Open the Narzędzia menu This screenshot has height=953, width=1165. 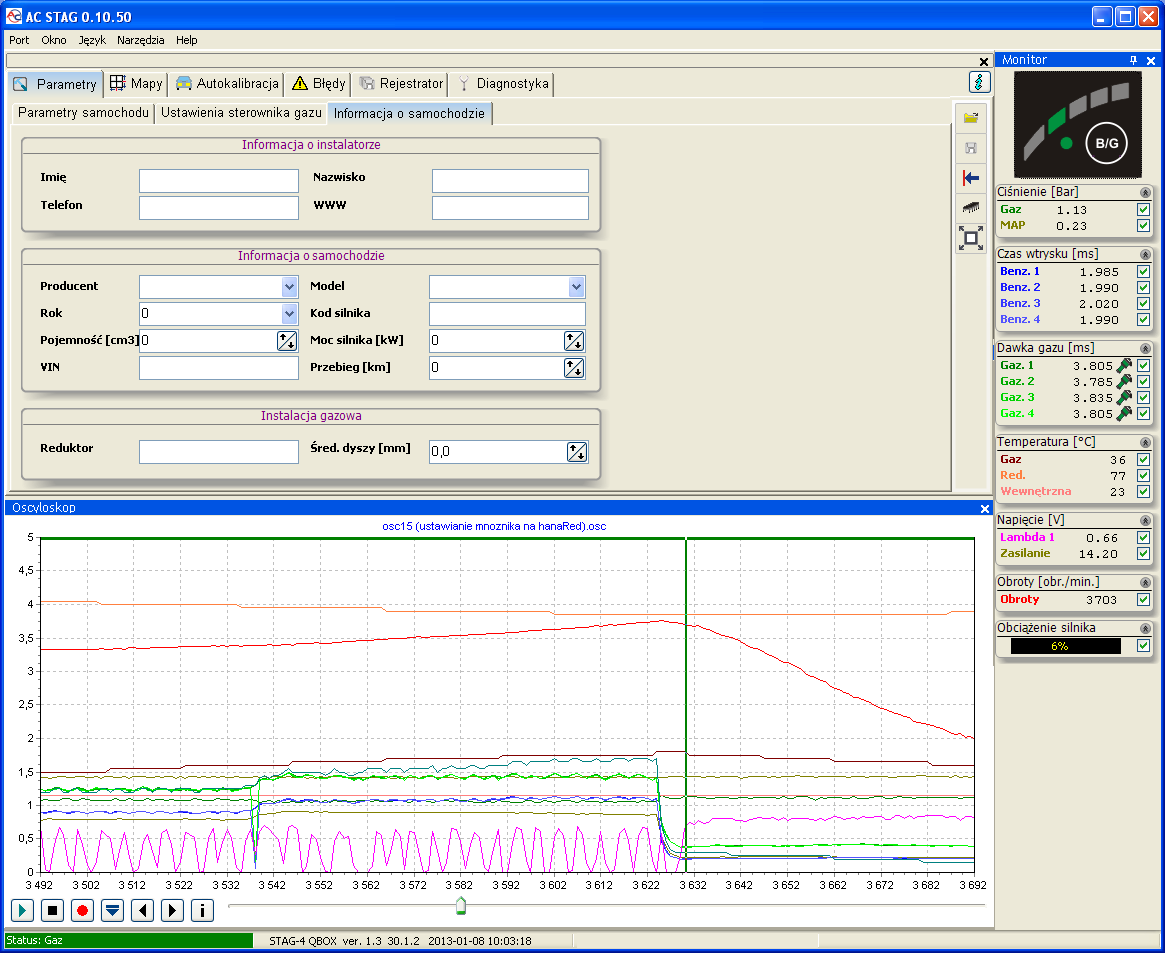click(x=140, y=40)
